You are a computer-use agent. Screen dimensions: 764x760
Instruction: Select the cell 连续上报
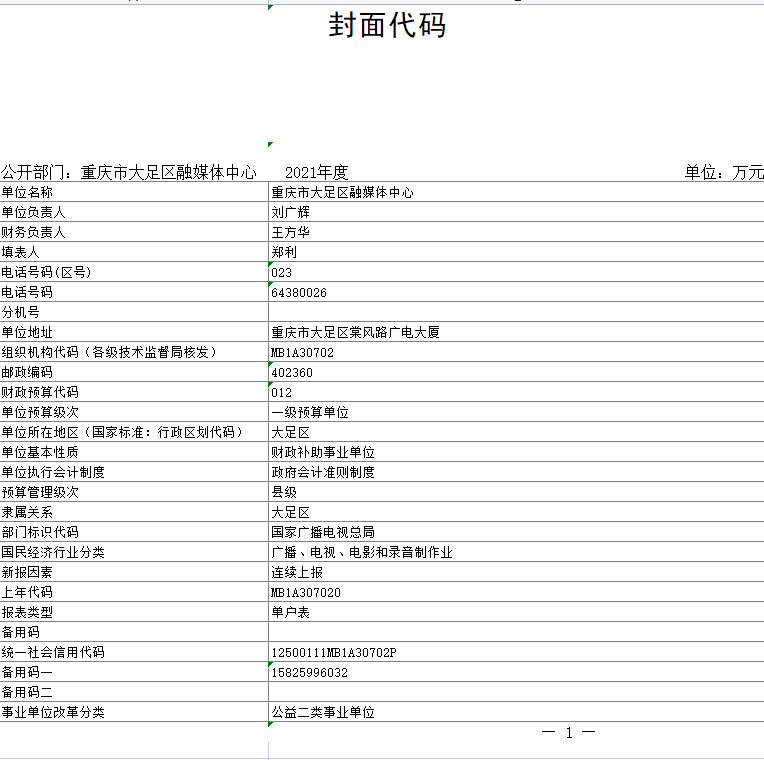click(x=516, y=571)
